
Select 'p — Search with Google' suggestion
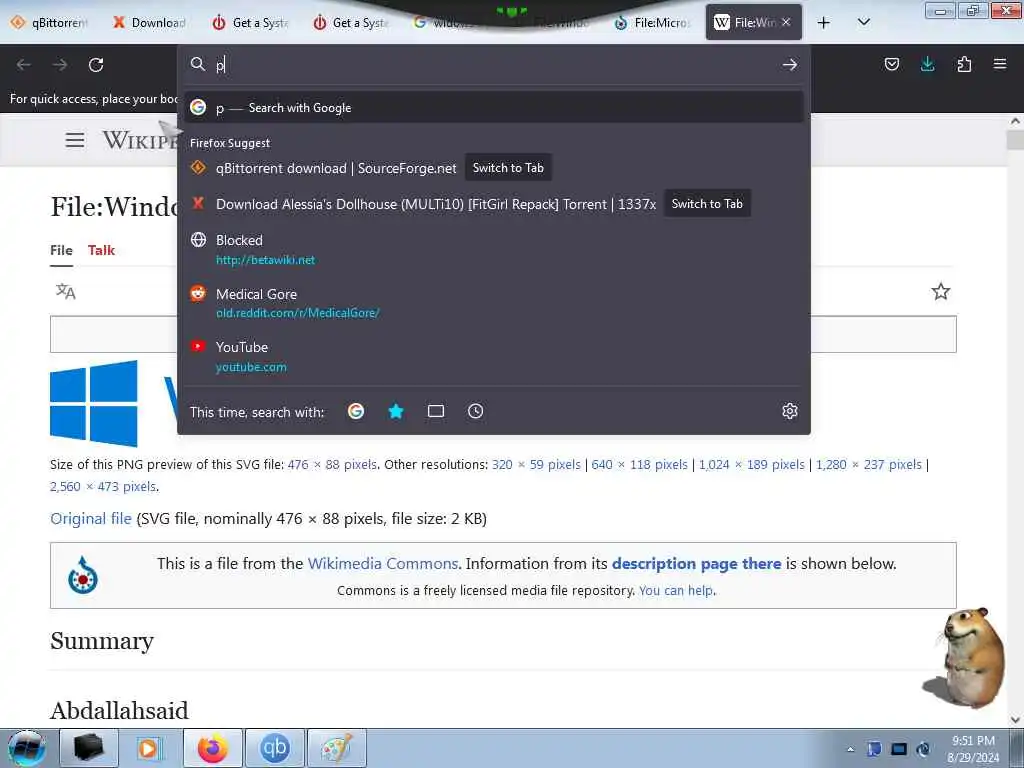[x=494, y=108]
